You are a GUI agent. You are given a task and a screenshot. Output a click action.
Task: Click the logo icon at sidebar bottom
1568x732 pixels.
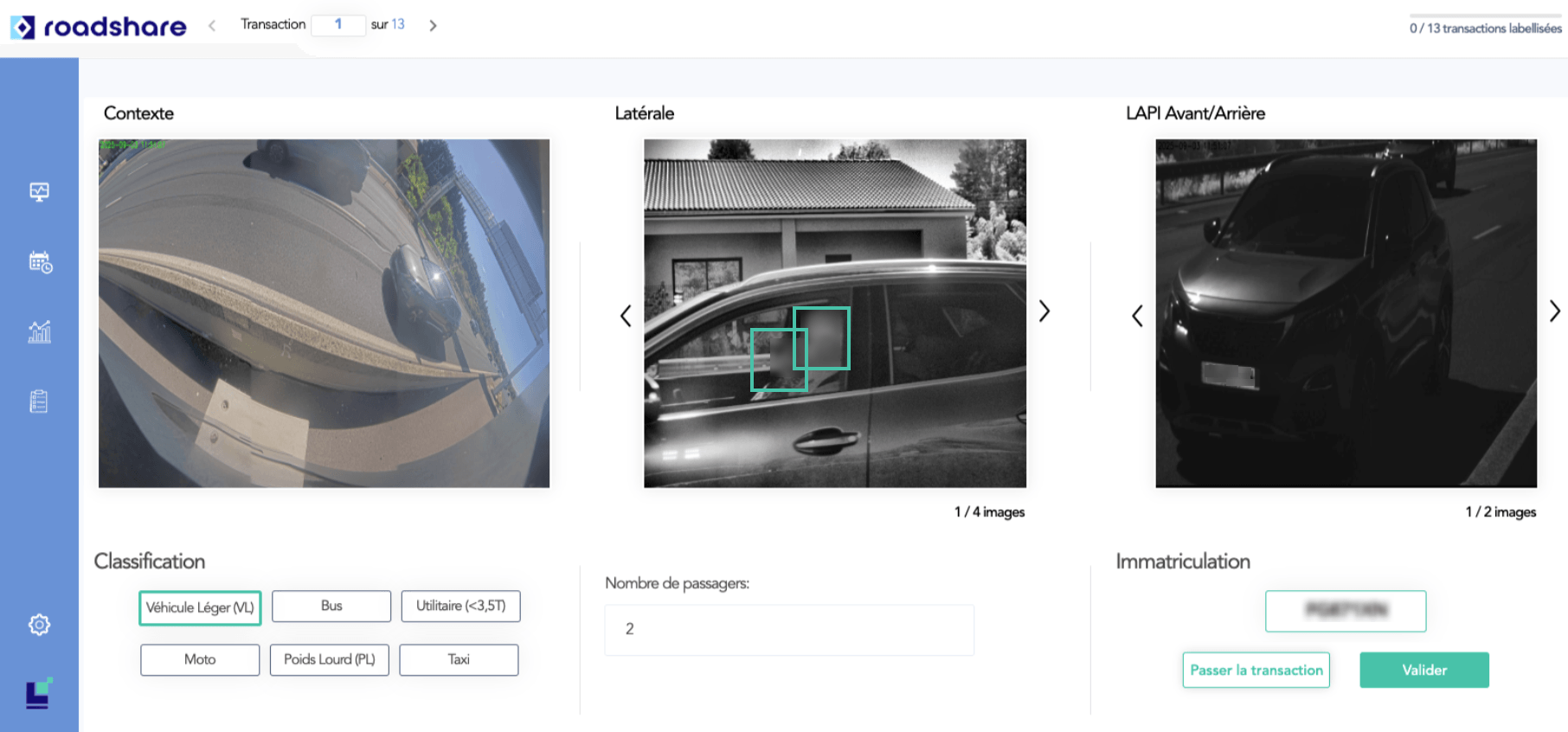pyautogui.click(x=39, y=693)
